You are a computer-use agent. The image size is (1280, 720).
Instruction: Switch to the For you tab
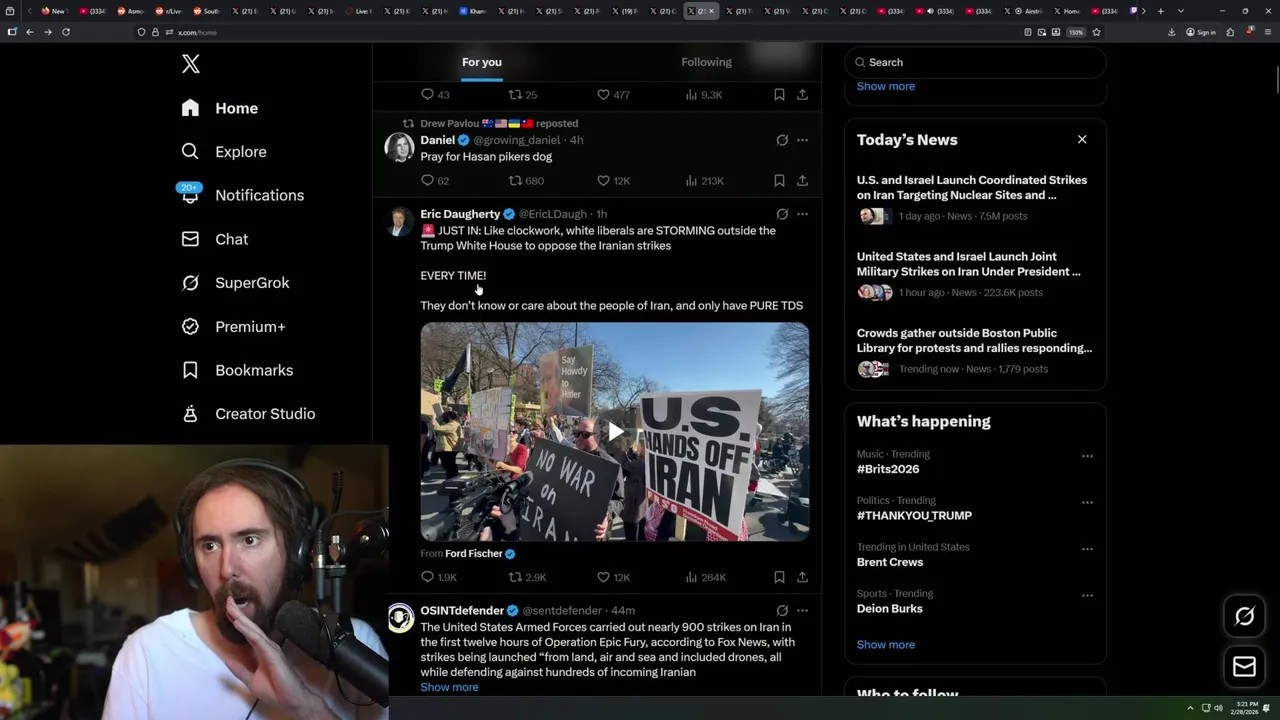point(482,62)
